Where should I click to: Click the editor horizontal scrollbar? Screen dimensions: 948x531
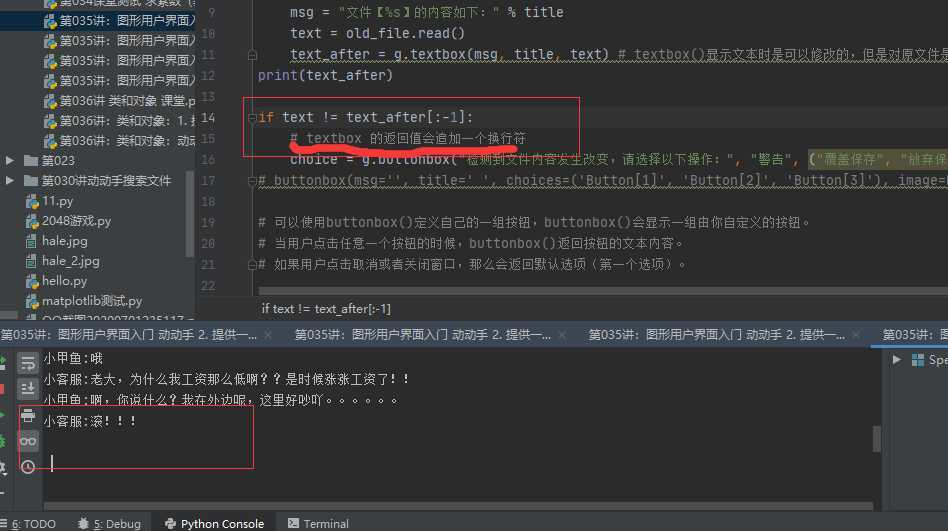(x=603, y=291)
